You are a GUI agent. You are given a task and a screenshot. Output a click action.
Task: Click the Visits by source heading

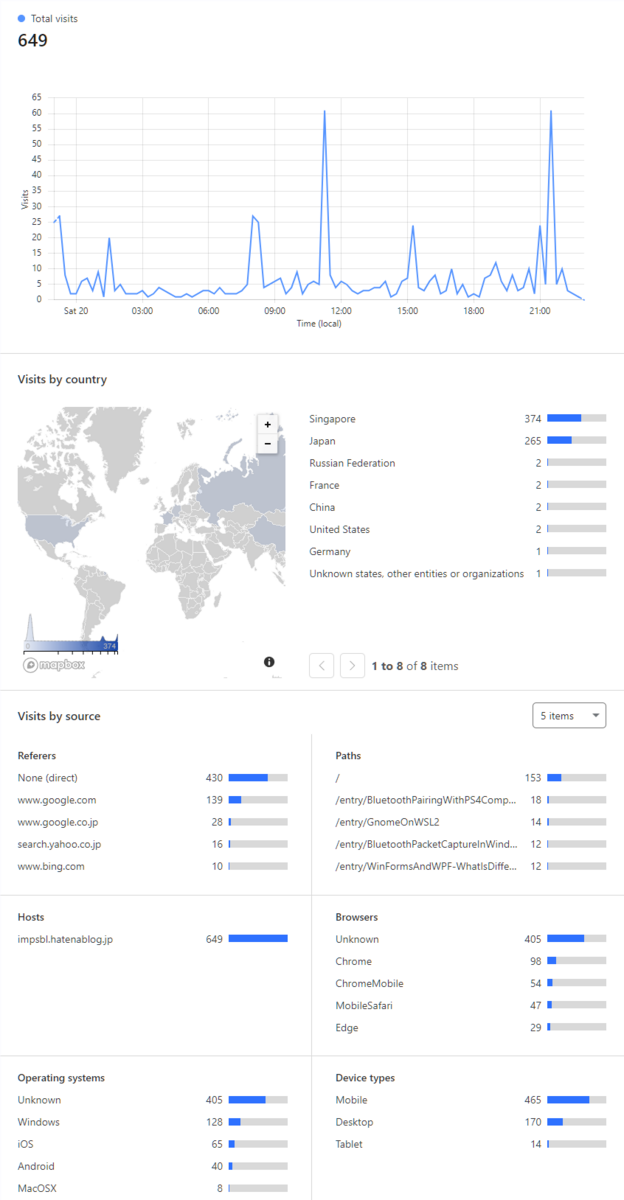coord(59,716)
